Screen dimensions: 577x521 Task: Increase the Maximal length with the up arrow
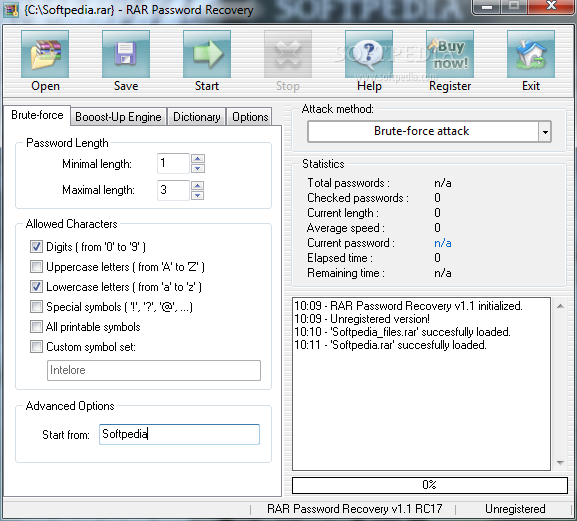(x=198, y=185)
